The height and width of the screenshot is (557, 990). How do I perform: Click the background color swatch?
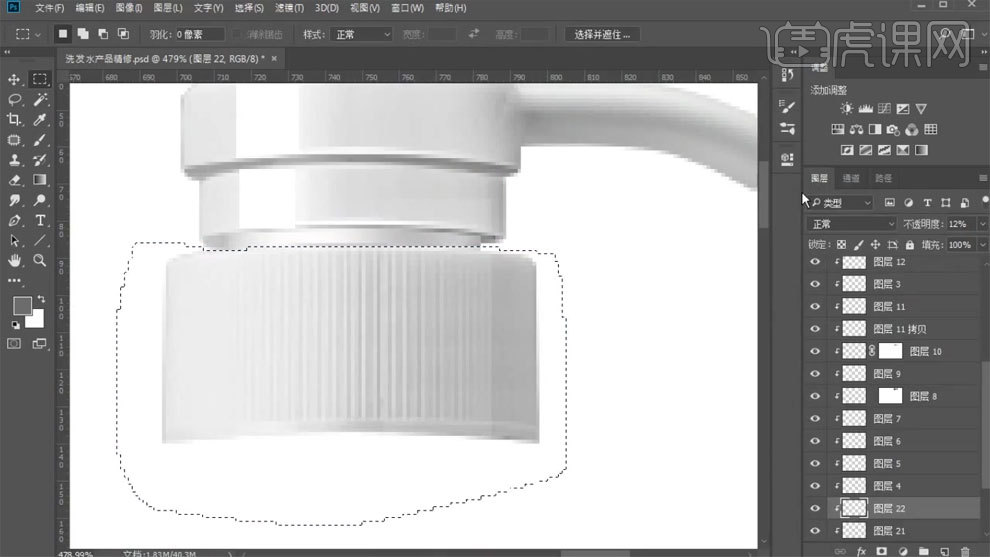pos(37,321)
